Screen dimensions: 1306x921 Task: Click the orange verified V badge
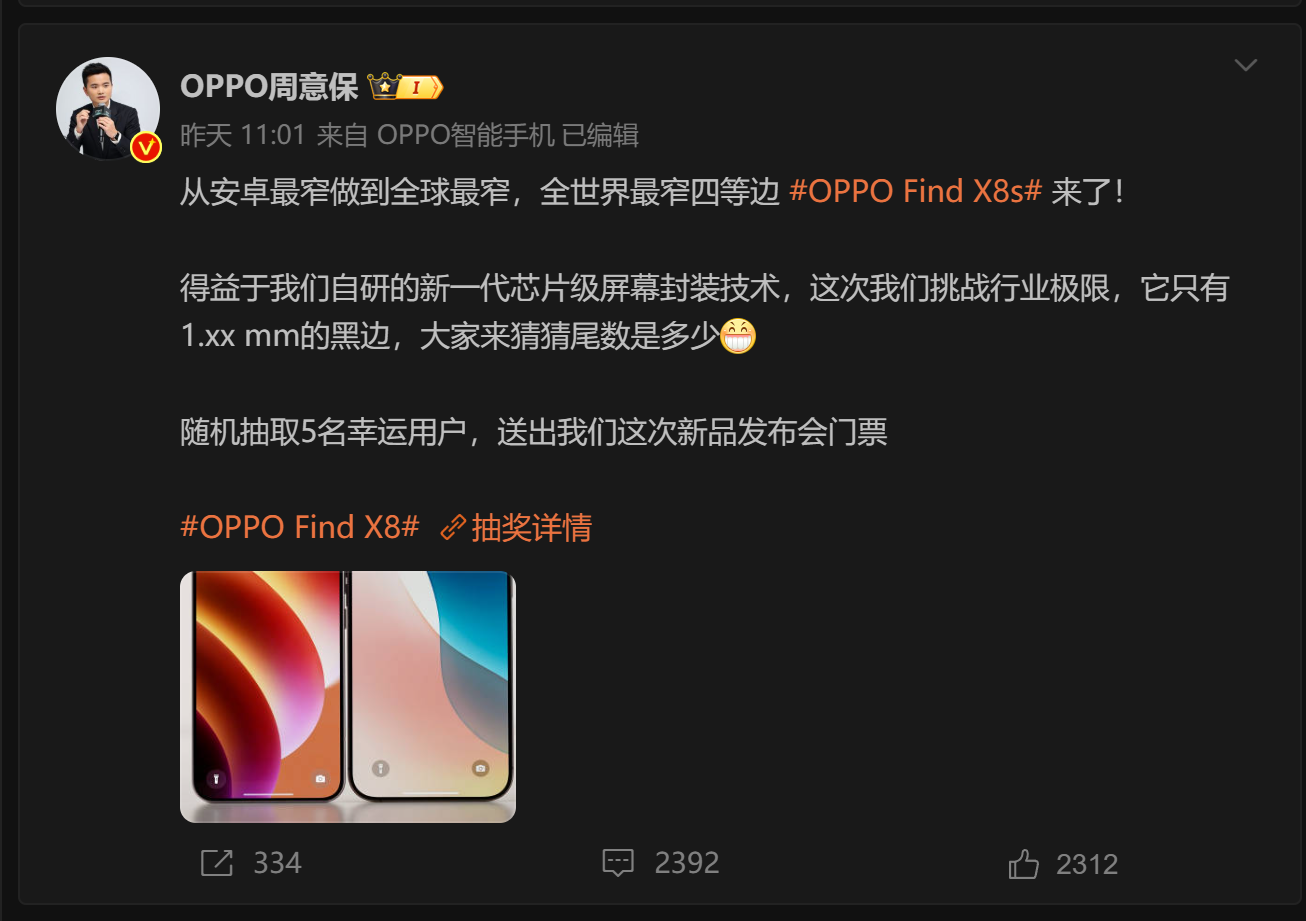[x=146, y=147]
